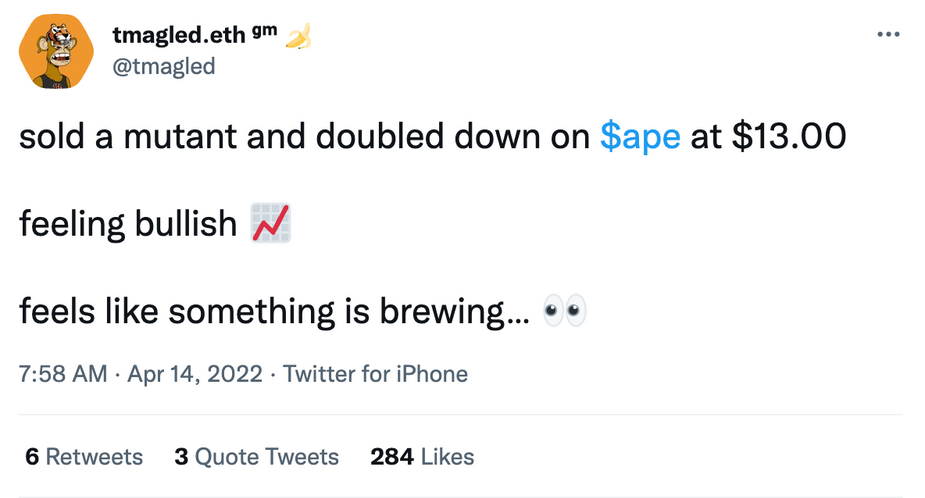
Task: Open the more options ellipsis menu
Action: point(887,35)
